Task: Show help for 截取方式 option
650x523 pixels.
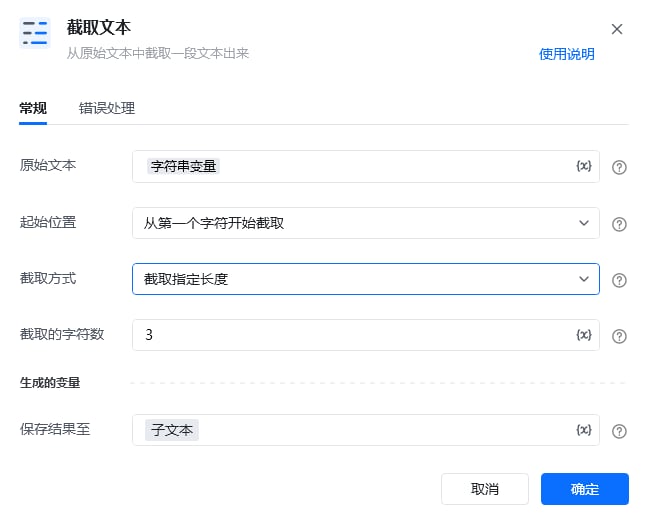Action: [619, 280]
